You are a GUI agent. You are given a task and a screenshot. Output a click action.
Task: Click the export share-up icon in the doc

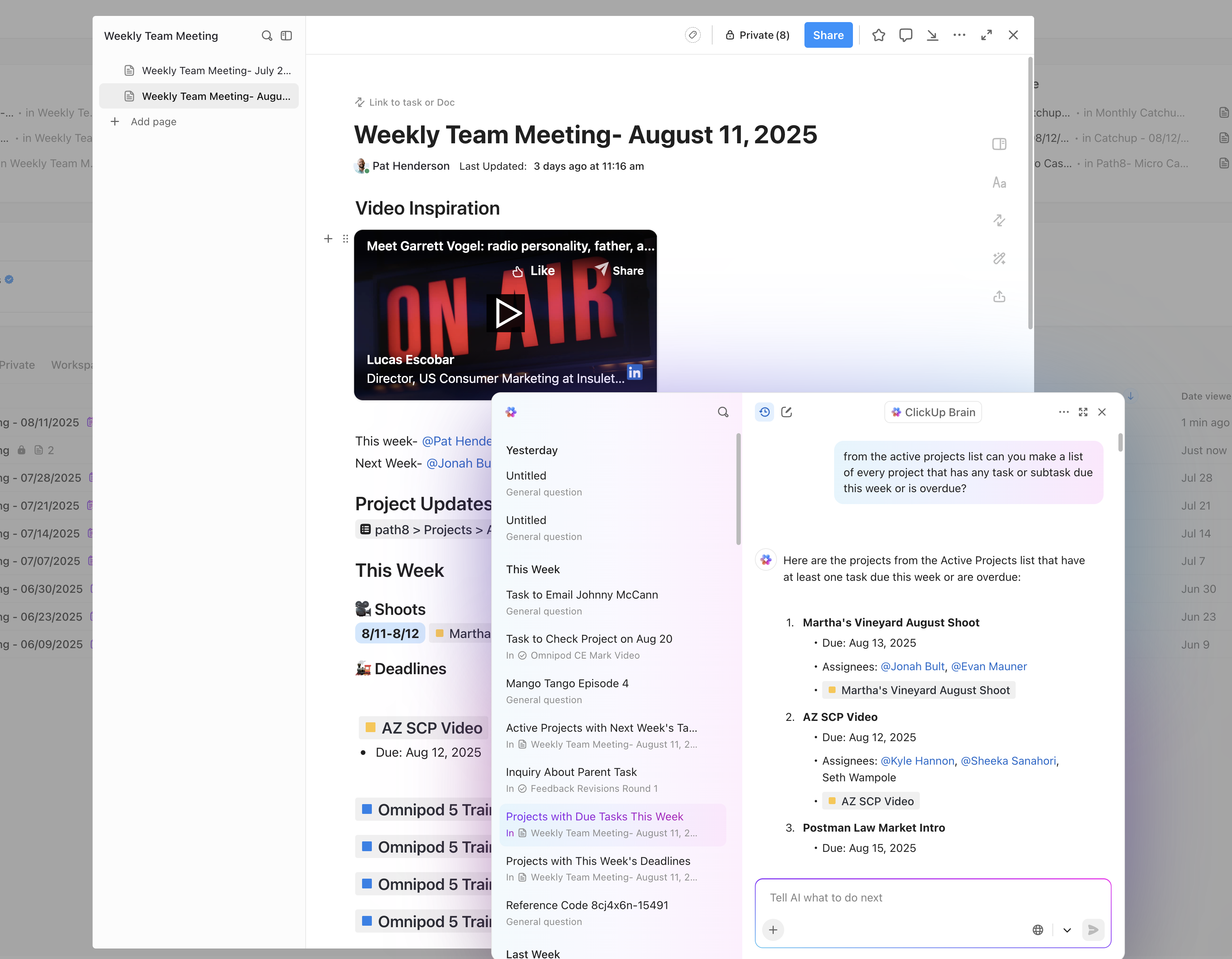[x=999, y=296]
